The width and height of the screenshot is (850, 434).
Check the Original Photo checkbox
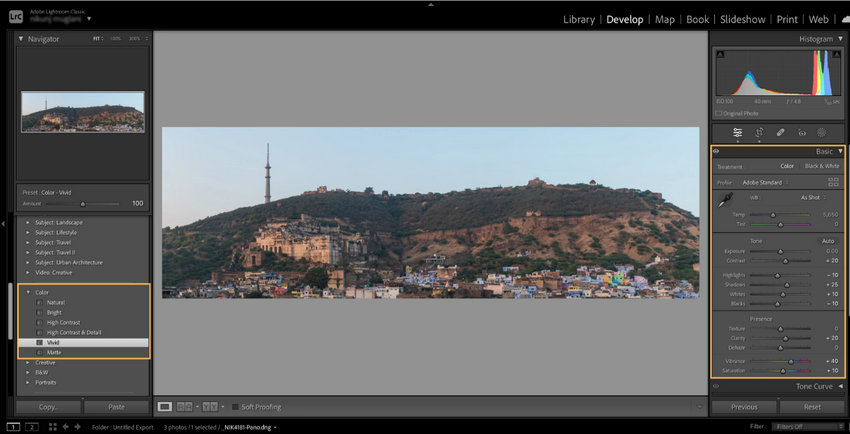pyautogui.click(x=718, y=113)
